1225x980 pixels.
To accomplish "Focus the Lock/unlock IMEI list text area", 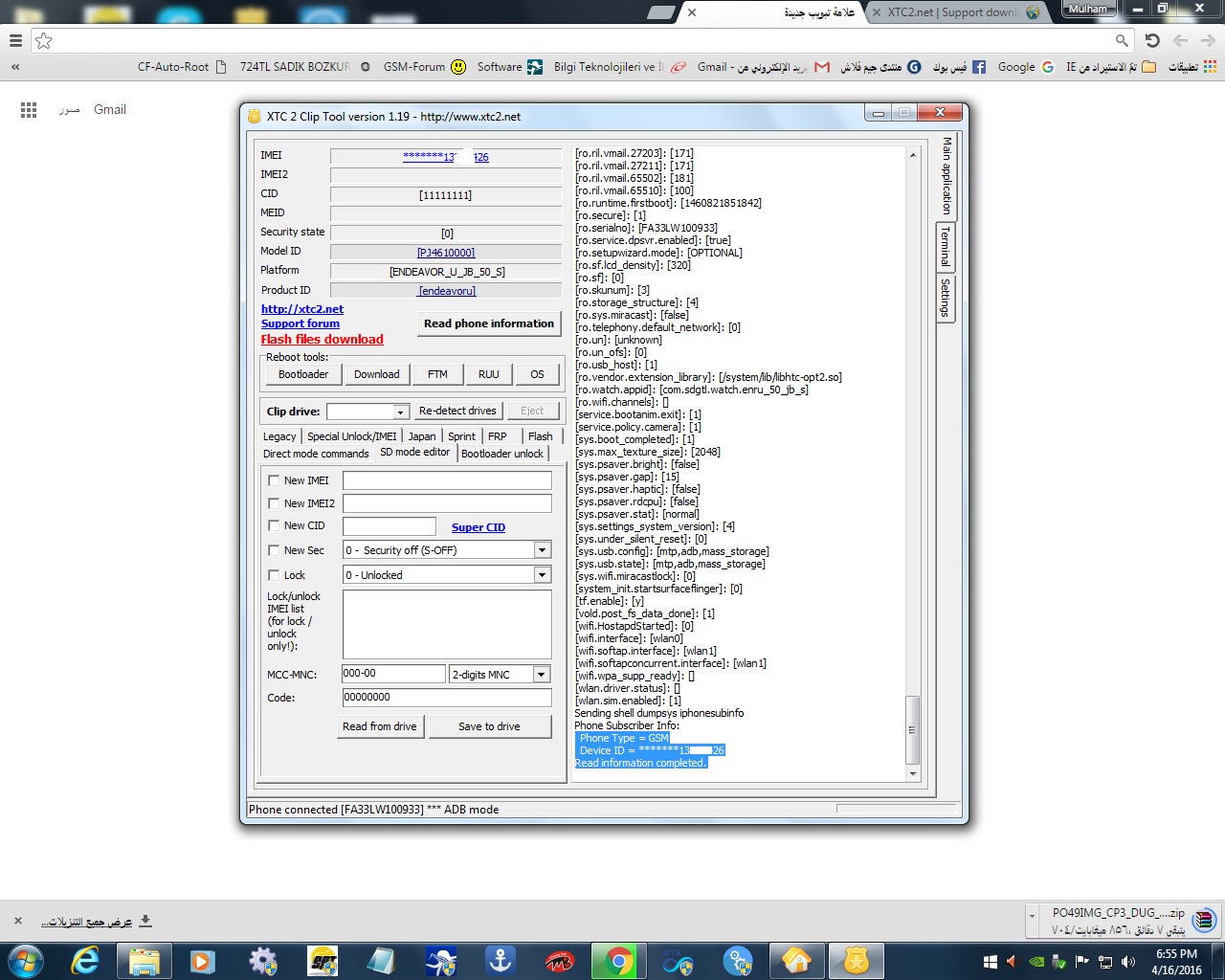I will click(x=447, y=625).
